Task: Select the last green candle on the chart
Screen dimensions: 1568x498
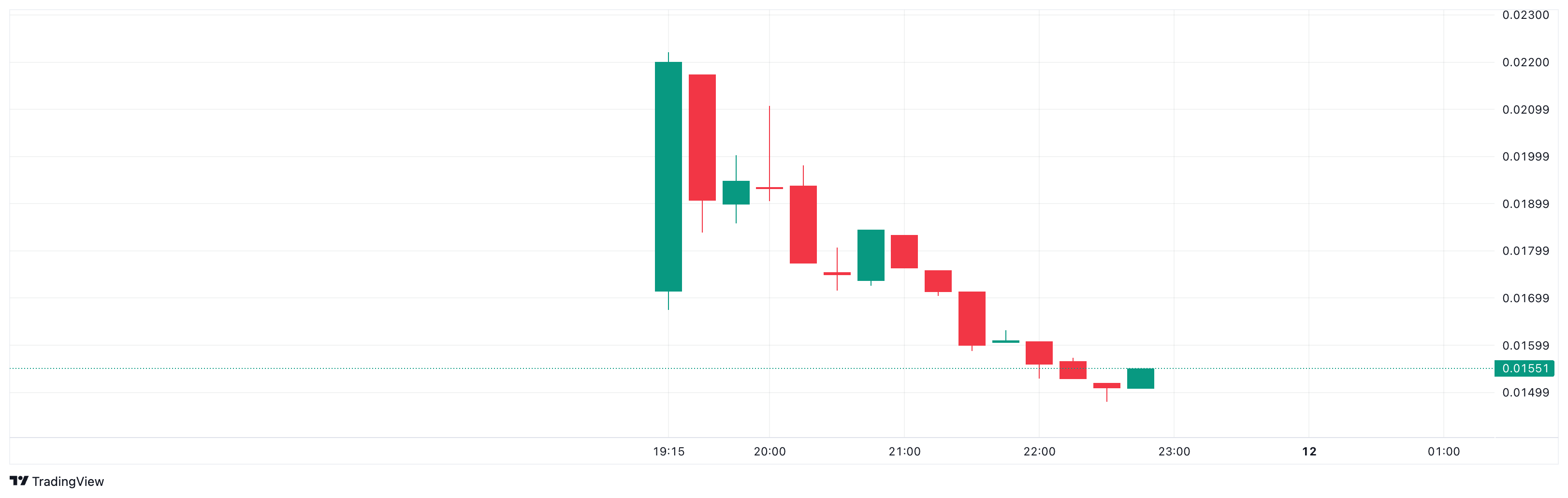Action: (1140, 378)
